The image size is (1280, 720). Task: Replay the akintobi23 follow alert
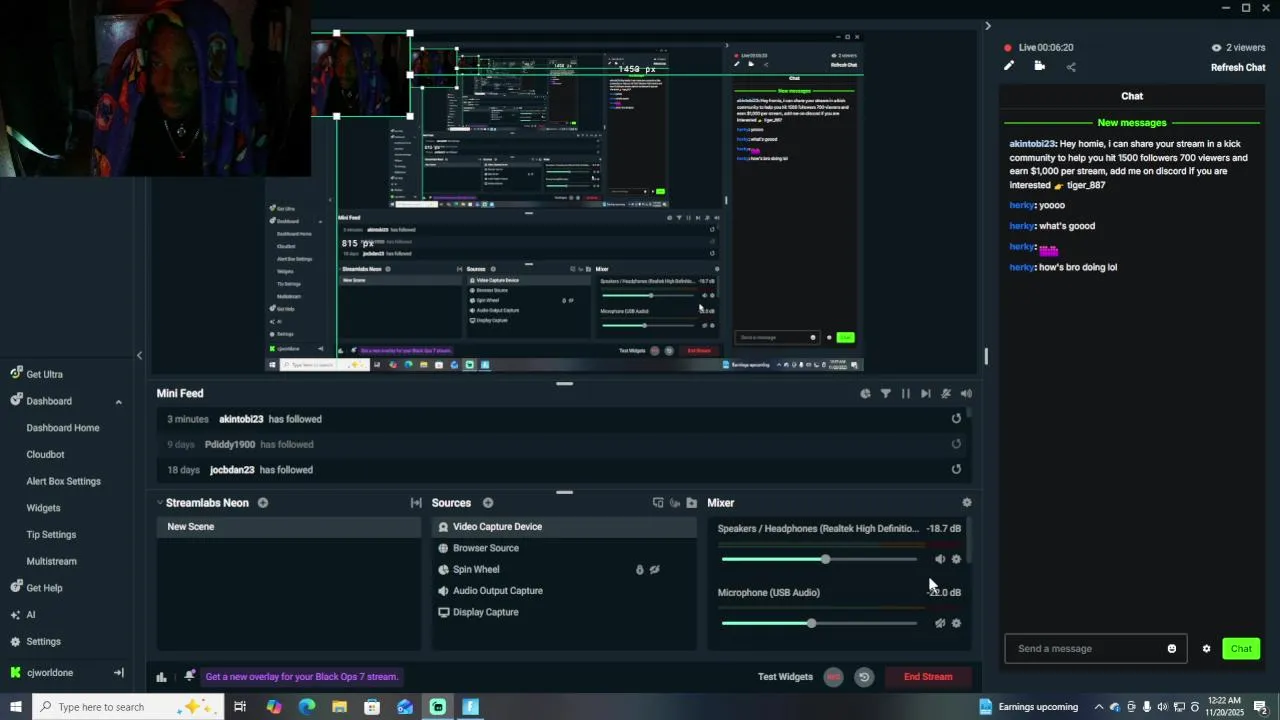pyautogui.click(x=956, y=419)
